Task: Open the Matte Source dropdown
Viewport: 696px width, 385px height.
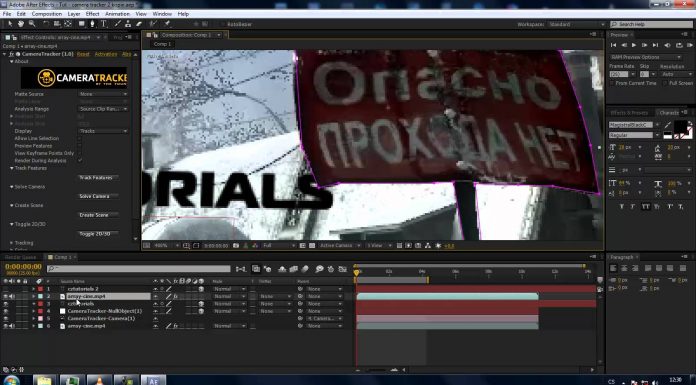Action: 103,94
